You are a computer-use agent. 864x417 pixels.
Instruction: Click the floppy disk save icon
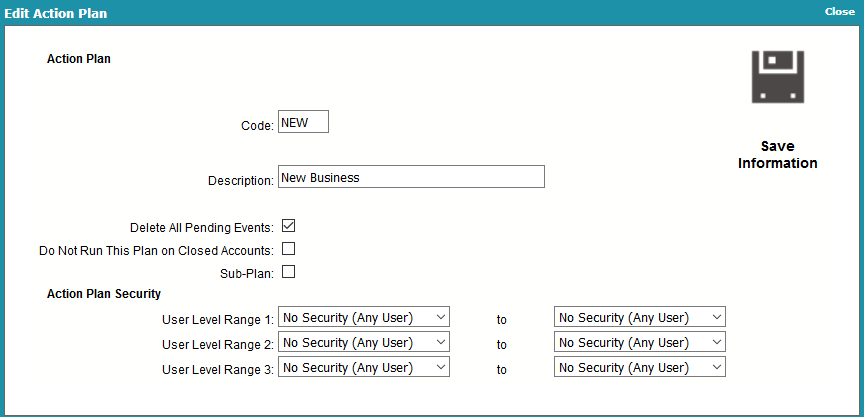(777, 77)
